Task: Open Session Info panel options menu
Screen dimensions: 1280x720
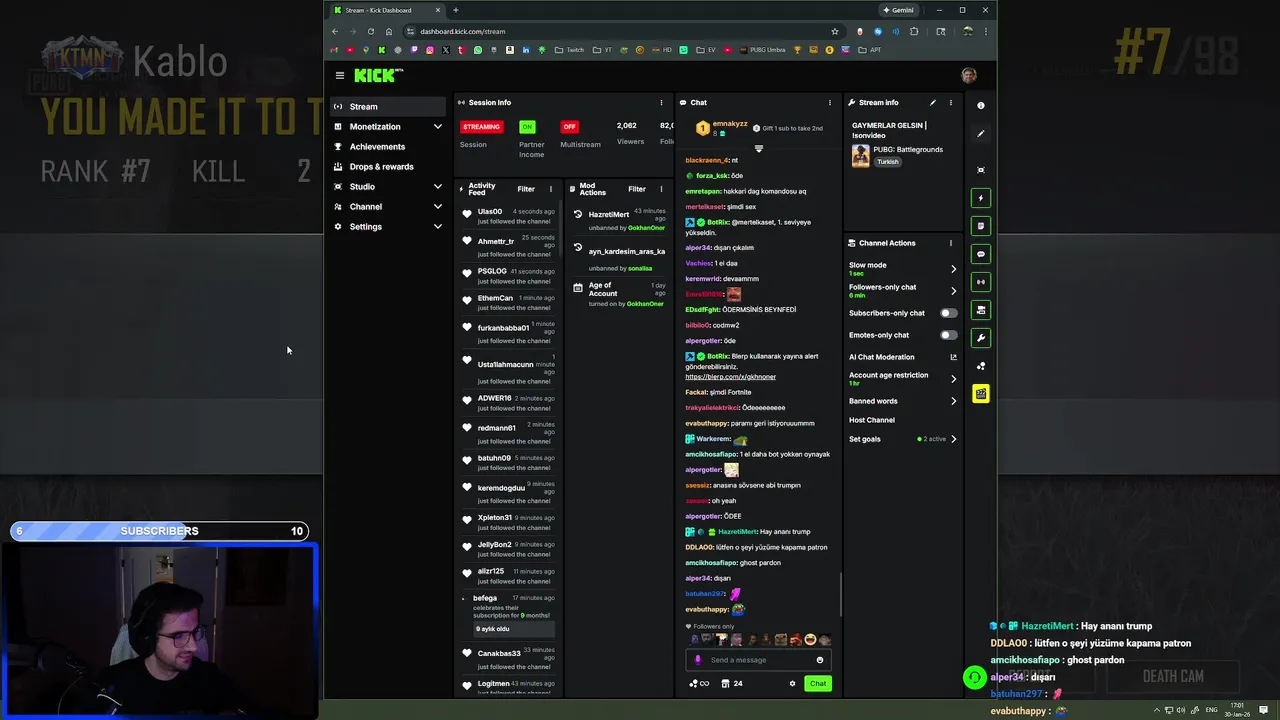Action: (x=661, y=102)
